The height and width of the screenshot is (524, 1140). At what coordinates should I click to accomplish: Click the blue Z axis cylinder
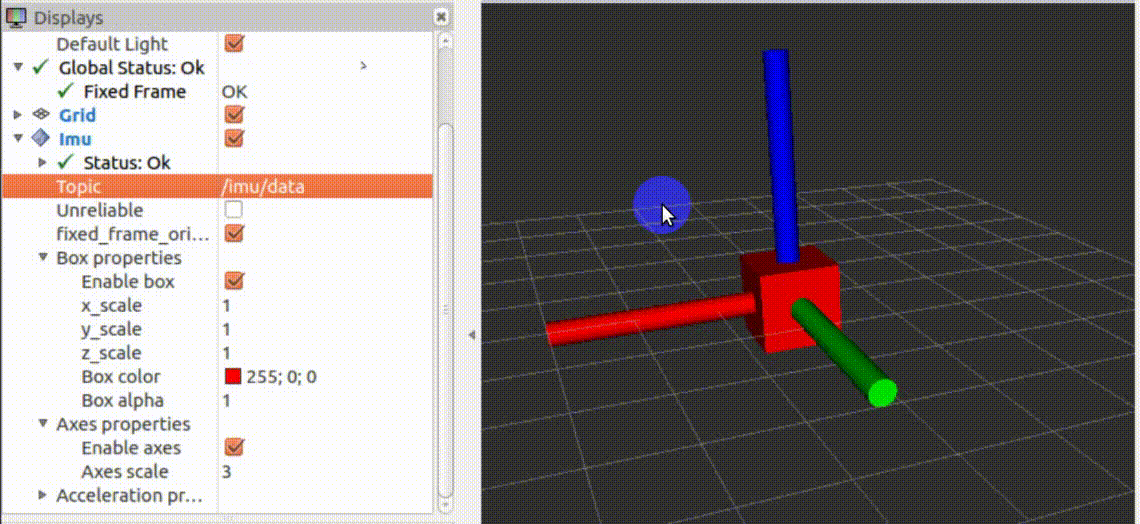pyautogui.click(x=781, y=156)
